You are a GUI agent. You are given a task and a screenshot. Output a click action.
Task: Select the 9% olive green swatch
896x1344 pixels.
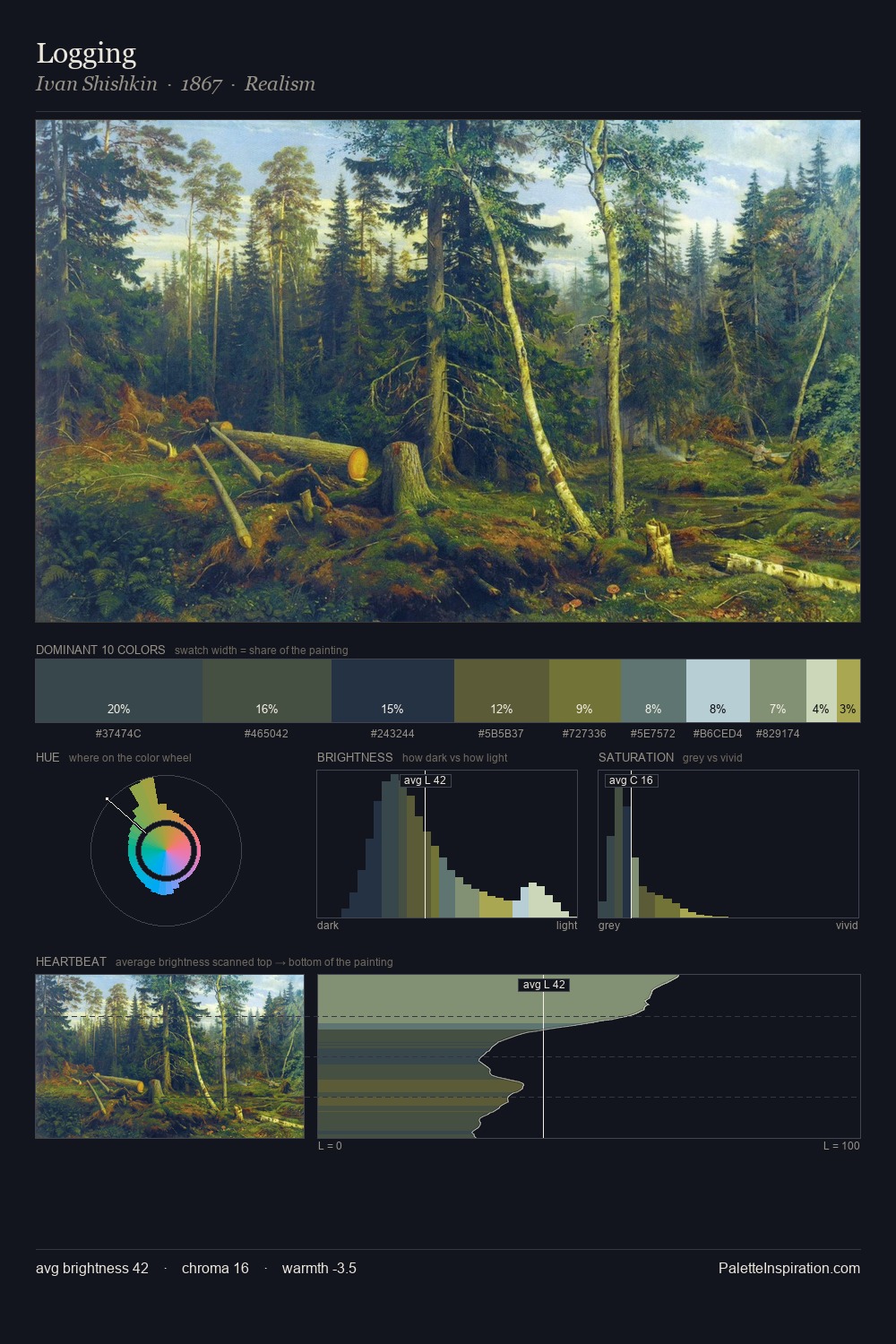(584, 691)
